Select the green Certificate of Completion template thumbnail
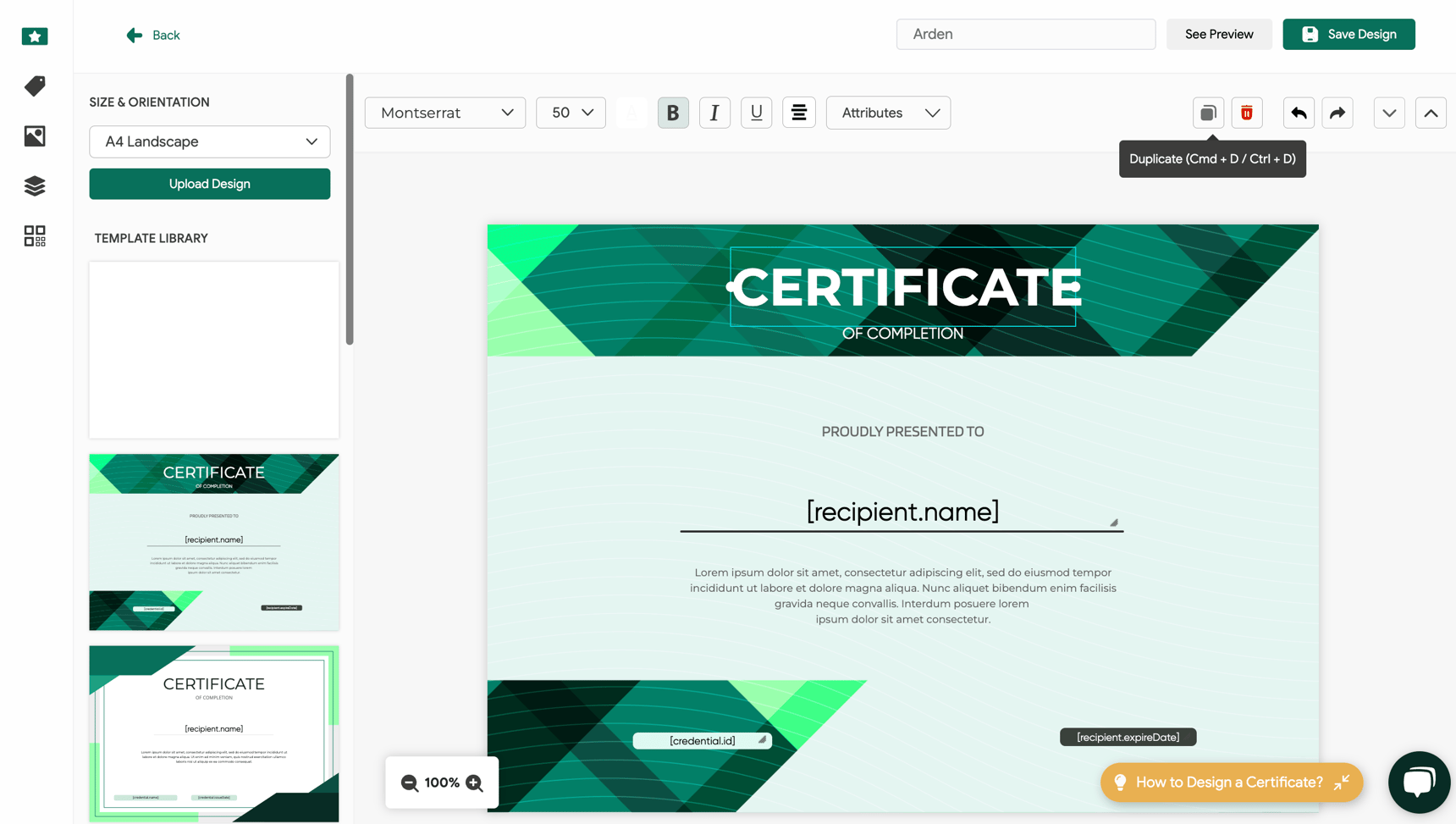This screenshot has height=824, width=1456. point(213,542)
